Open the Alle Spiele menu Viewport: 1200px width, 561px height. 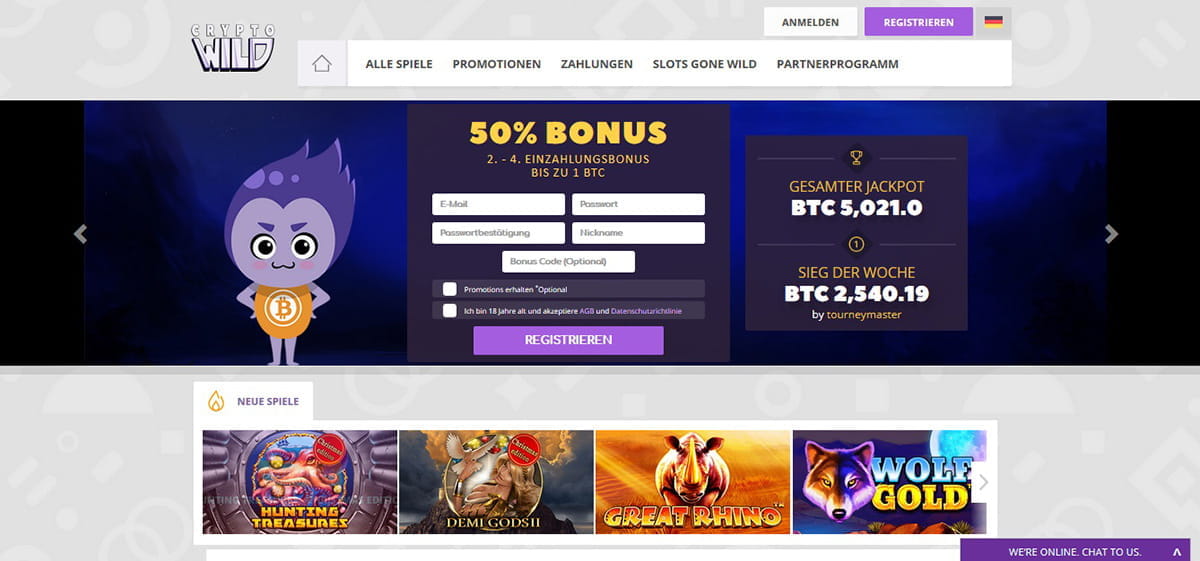click(x=399, y=64)
